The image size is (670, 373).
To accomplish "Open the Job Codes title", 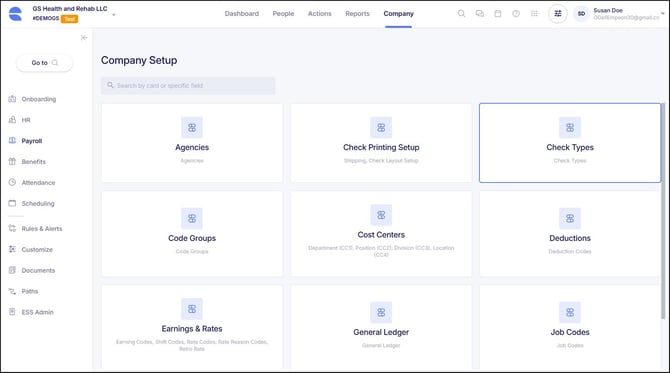I will click(x=570, y=332).
